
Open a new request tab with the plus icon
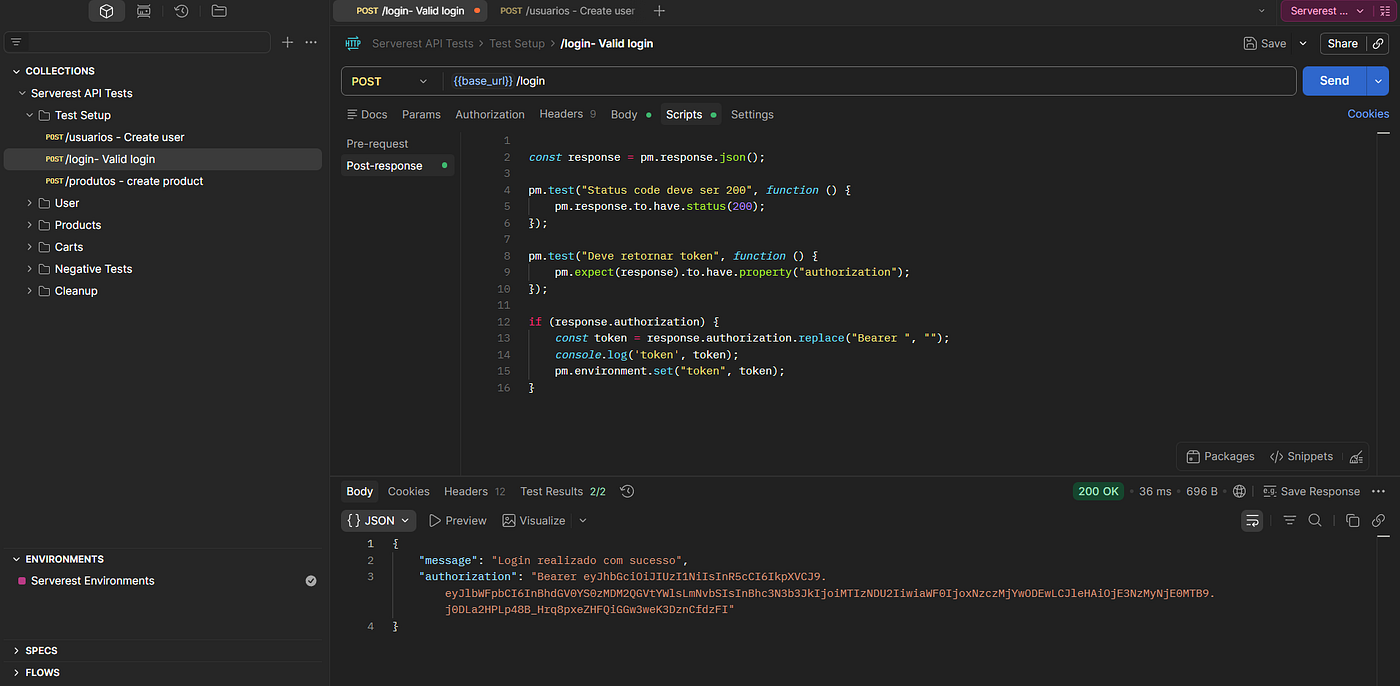tap(659, 11)
